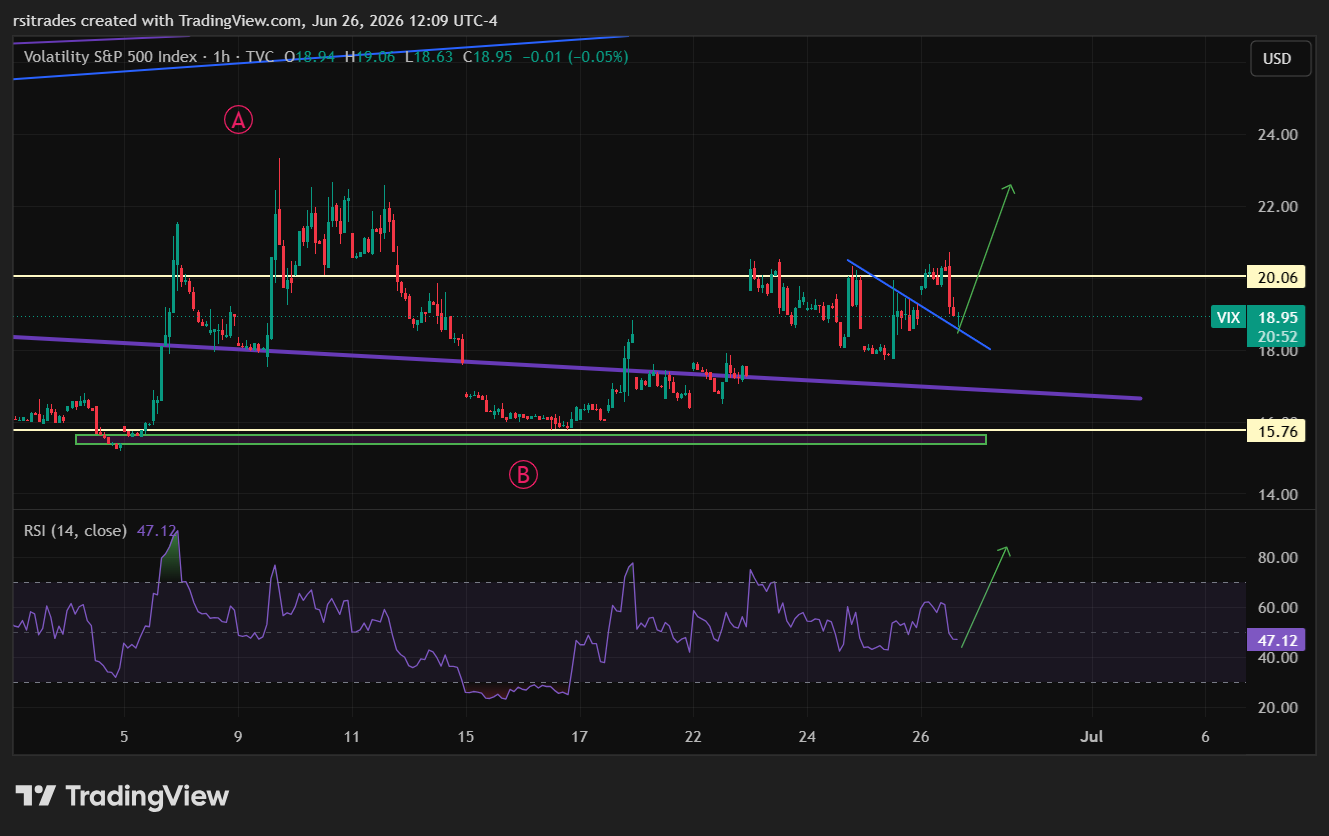Click the 18.95 last price label
This screenshot has width=1329, height=836.
coord(1277,317)
